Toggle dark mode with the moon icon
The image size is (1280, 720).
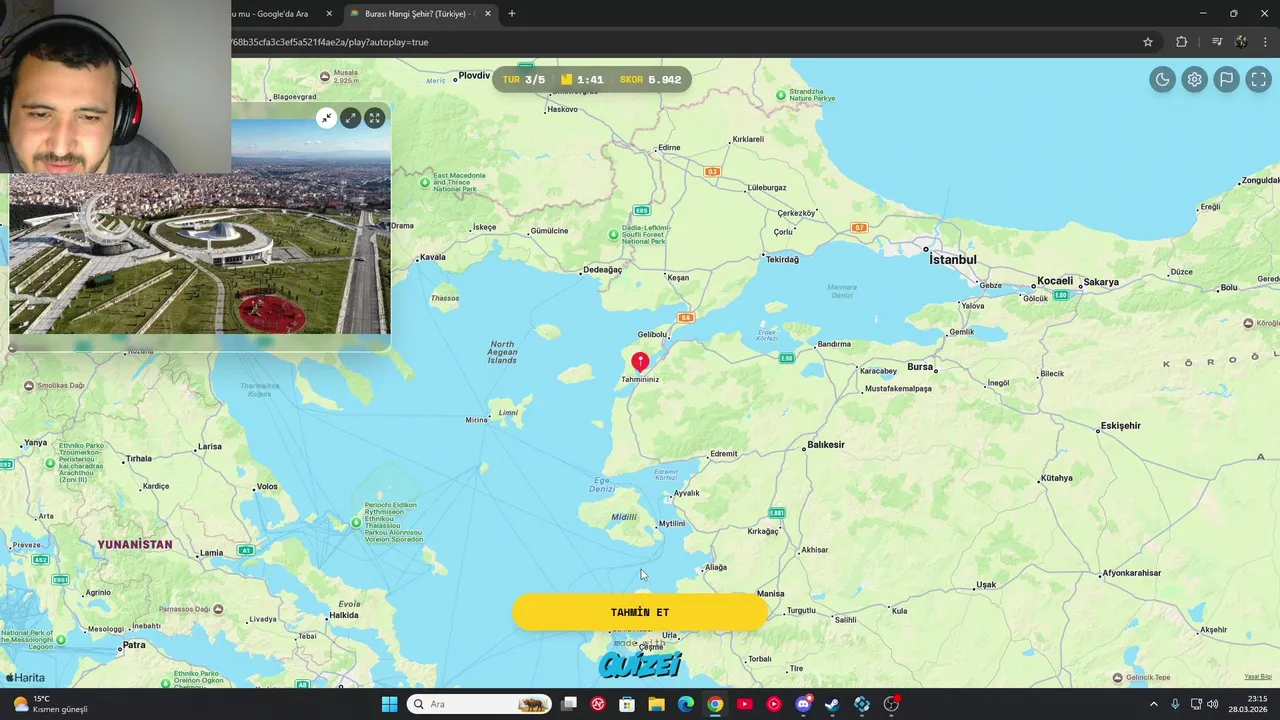pos(1162,80)
